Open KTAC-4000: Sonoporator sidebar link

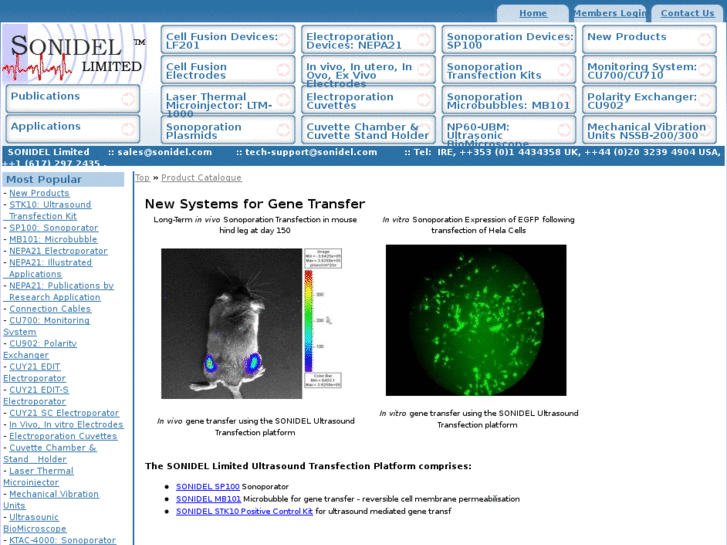pyautogui.click(x=63, y=540)
